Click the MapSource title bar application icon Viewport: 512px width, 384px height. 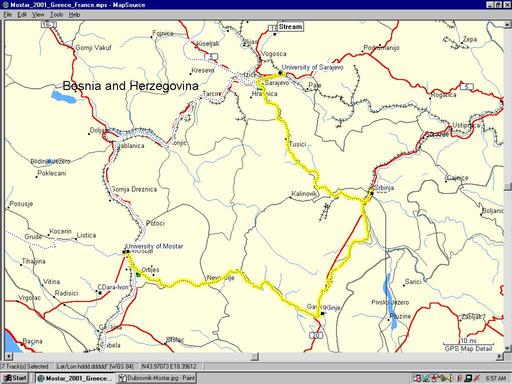click(5, 5)
